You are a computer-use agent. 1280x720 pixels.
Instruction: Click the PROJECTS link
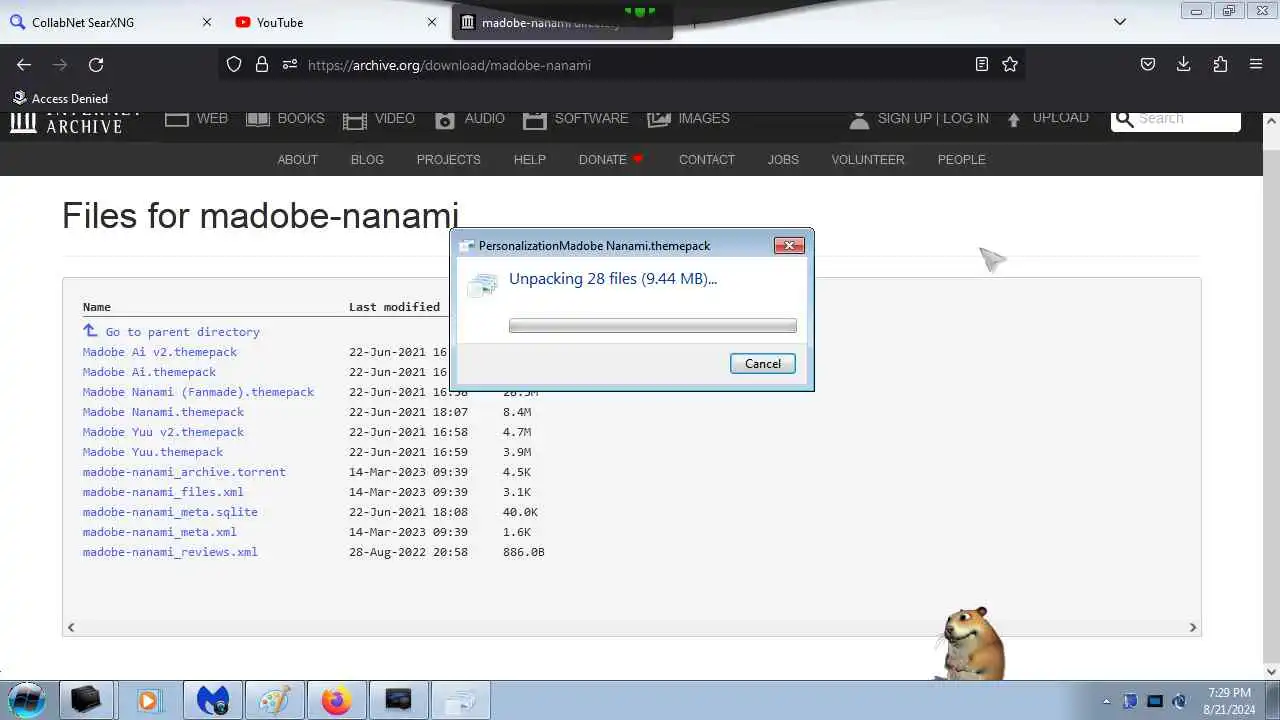click(448, 160)
